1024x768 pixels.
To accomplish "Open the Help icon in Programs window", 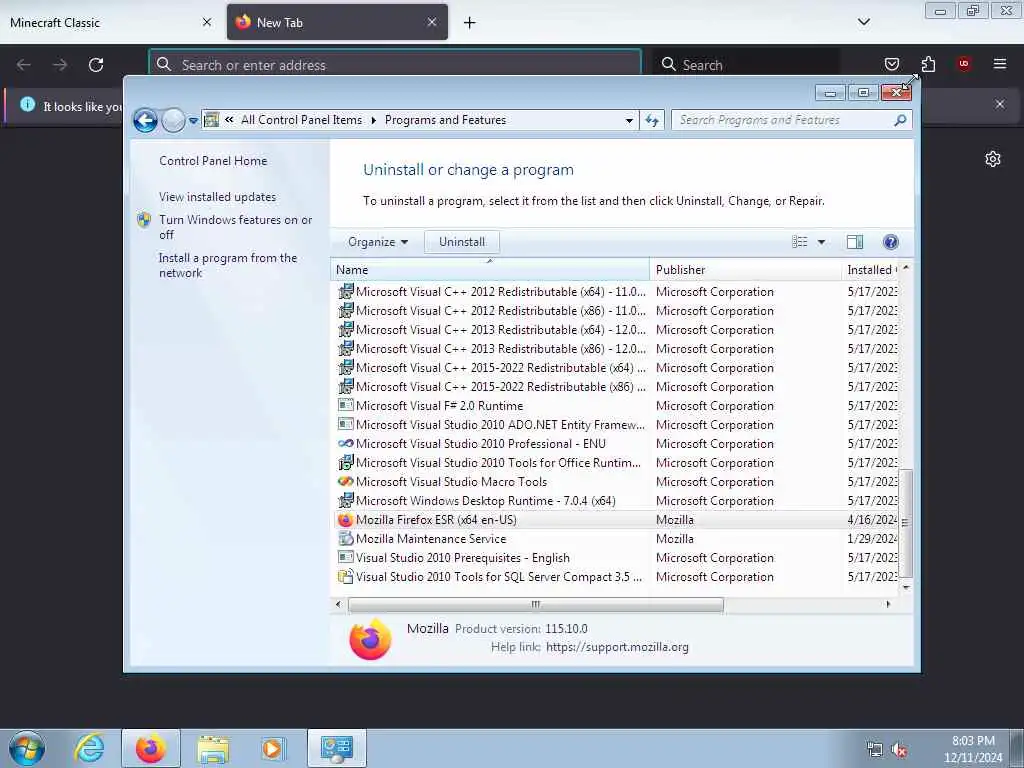I will (x=890, y=242).
